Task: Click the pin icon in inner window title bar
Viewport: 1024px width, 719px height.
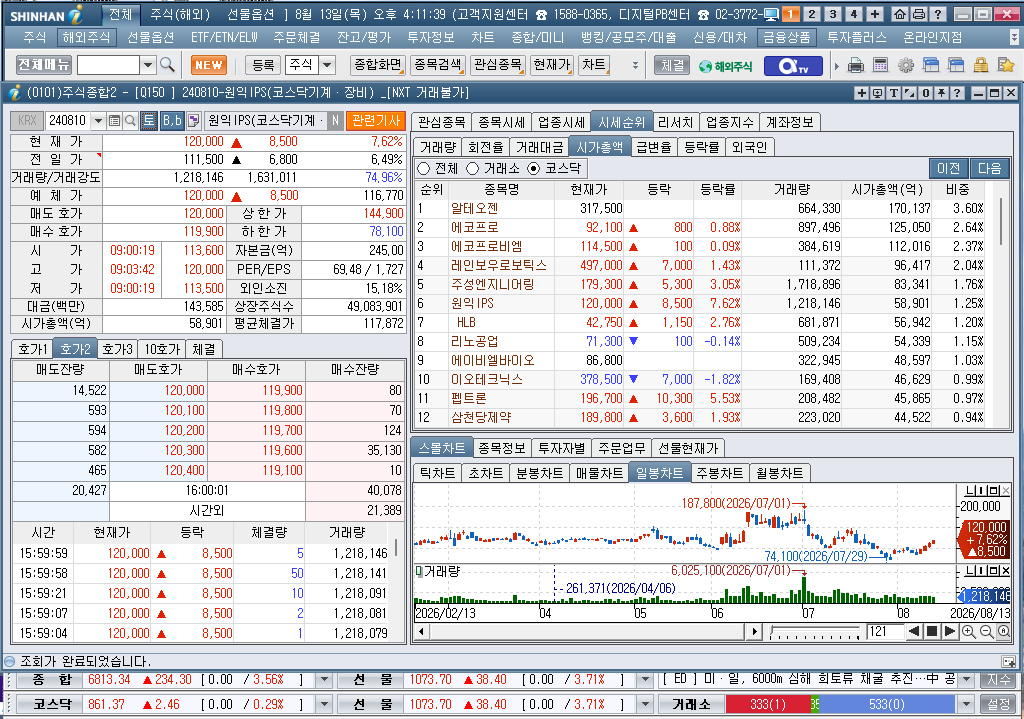Action: point(941,93)
